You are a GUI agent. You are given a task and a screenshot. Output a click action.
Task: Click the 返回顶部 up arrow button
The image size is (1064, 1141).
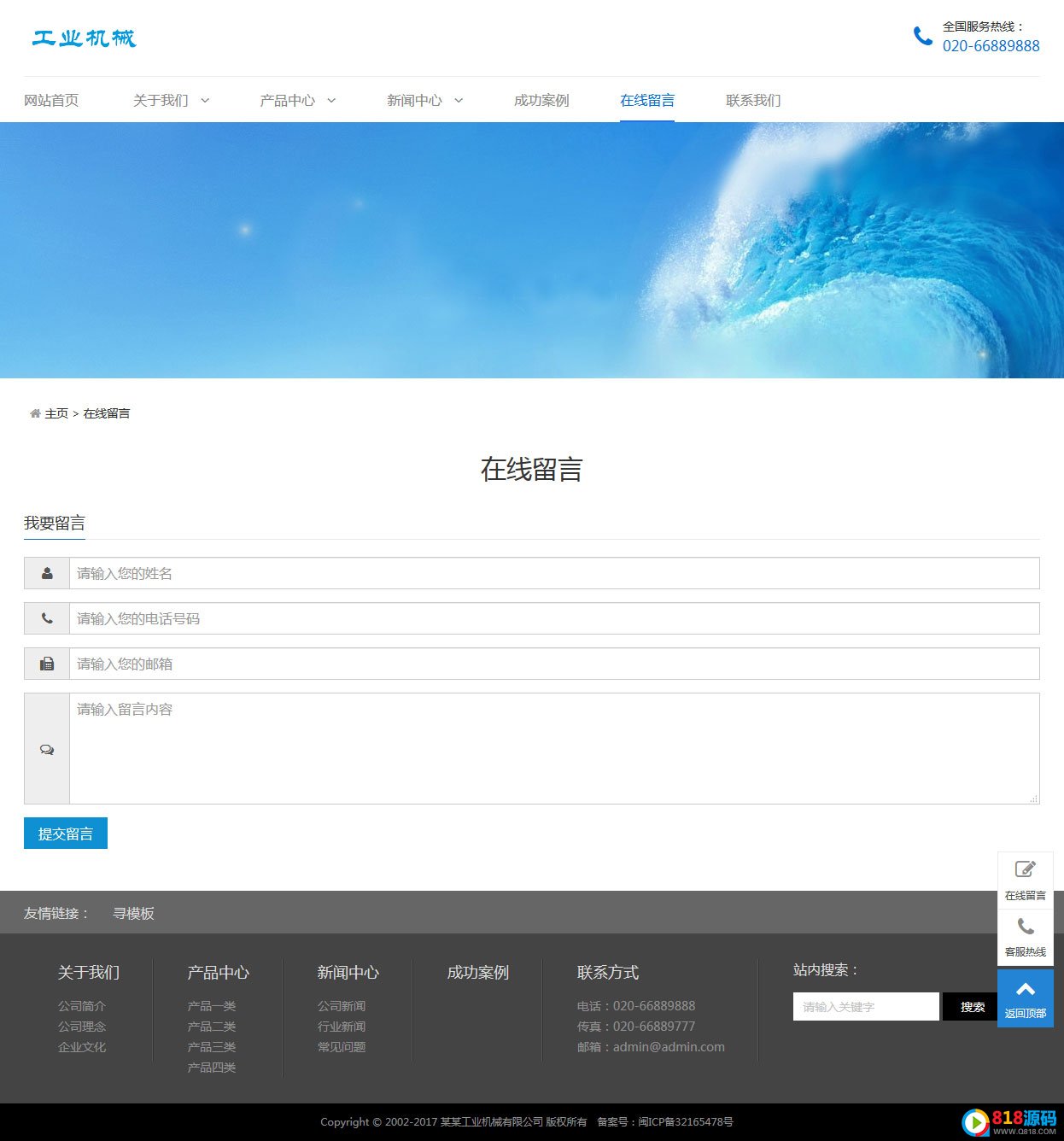1026,998
